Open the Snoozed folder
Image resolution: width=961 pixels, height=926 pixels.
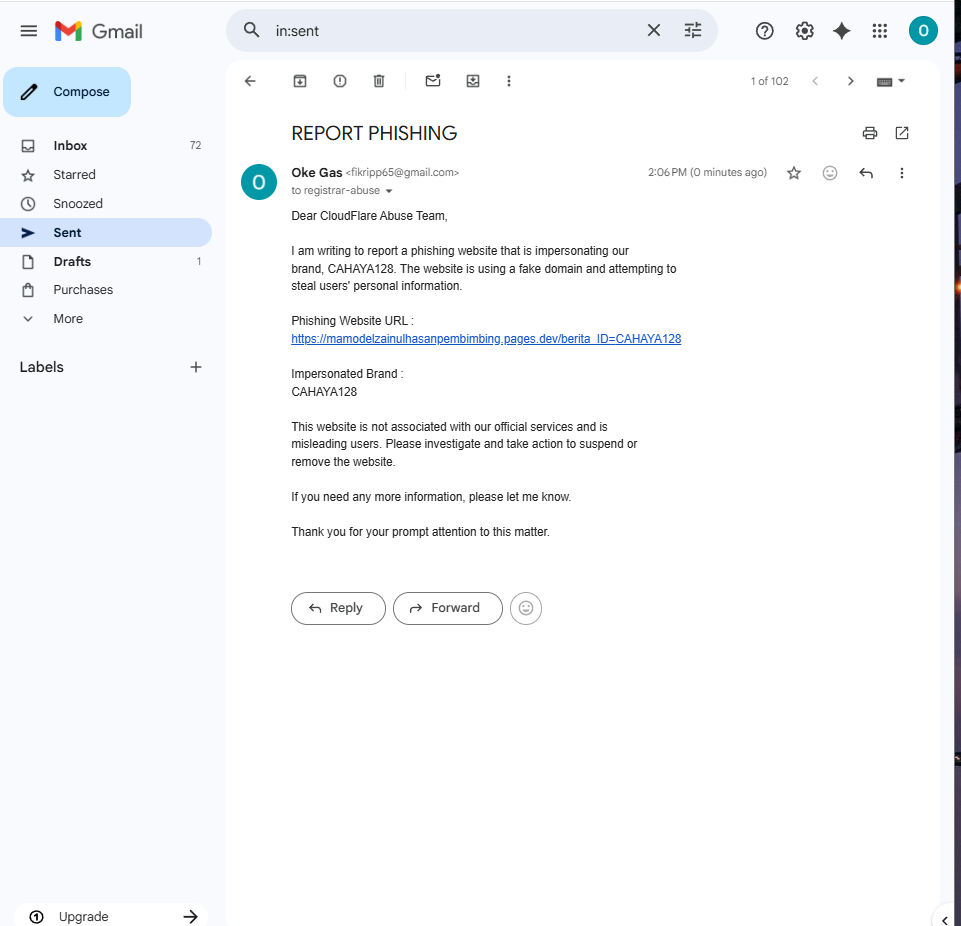point(106,203)
